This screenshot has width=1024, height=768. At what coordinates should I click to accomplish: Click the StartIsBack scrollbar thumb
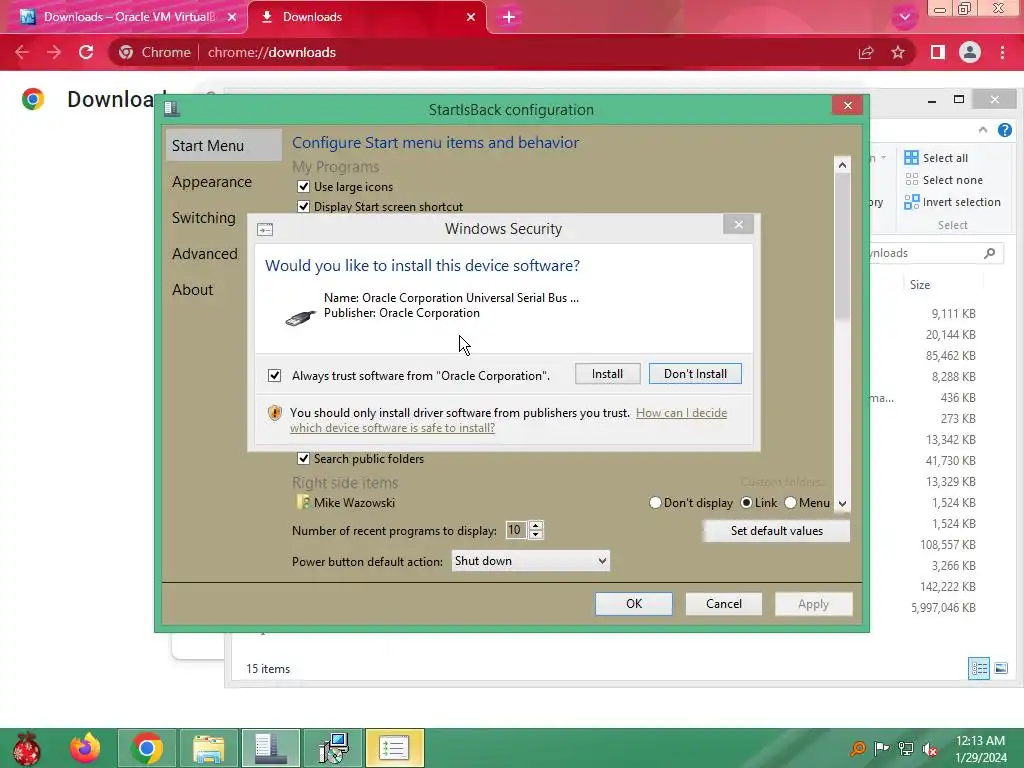coord(842,247)
